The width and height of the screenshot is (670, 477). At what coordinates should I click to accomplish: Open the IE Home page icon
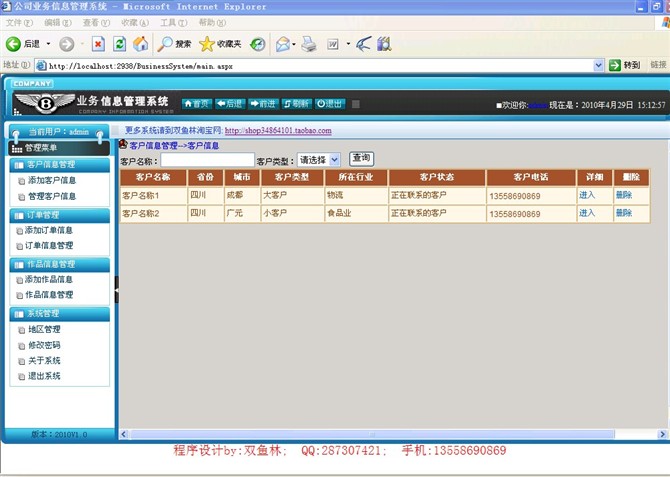(x=140, y=44)
